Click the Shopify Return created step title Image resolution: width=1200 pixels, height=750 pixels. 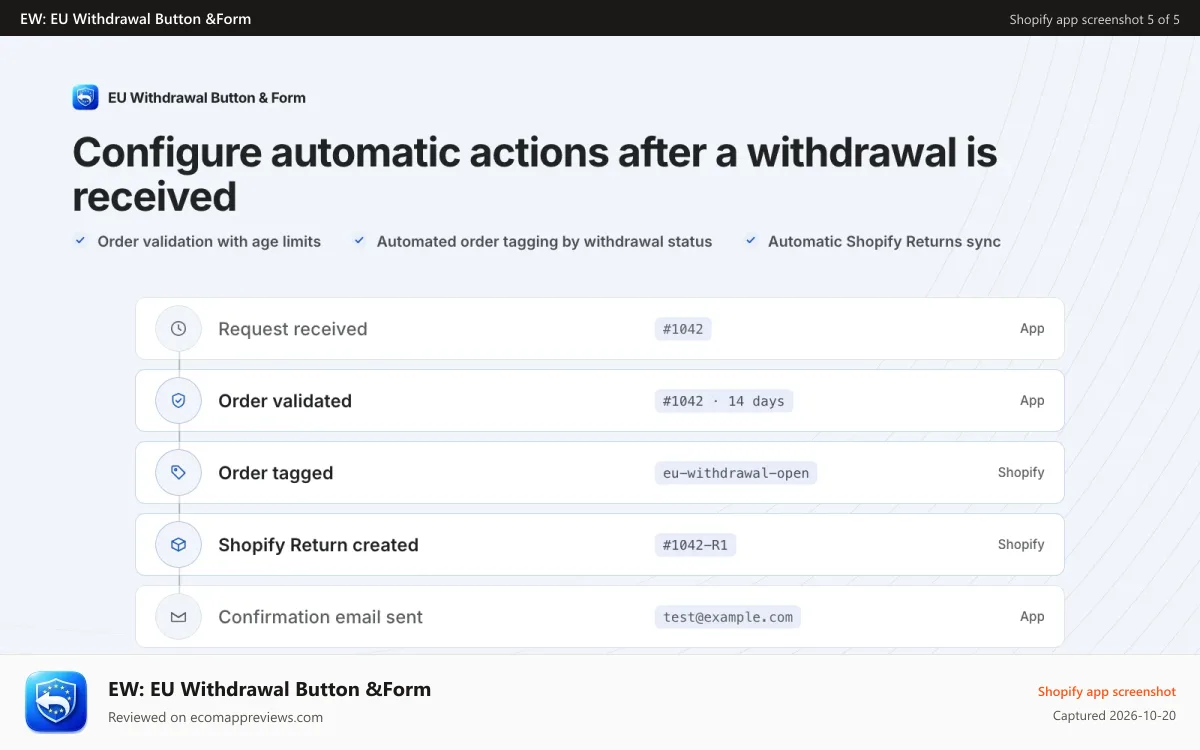pyautogui.click(x=318, y=545)
